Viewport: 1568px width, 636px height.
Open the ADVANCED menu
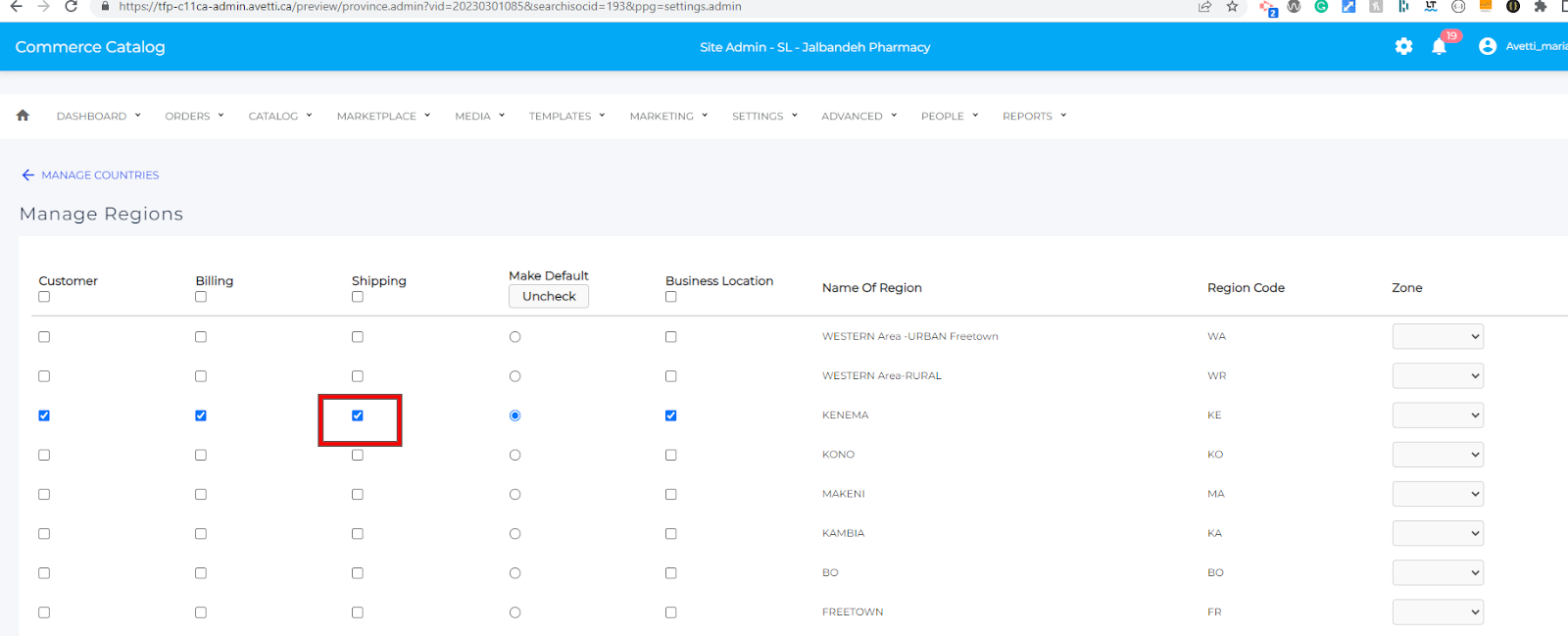(858, 116)
